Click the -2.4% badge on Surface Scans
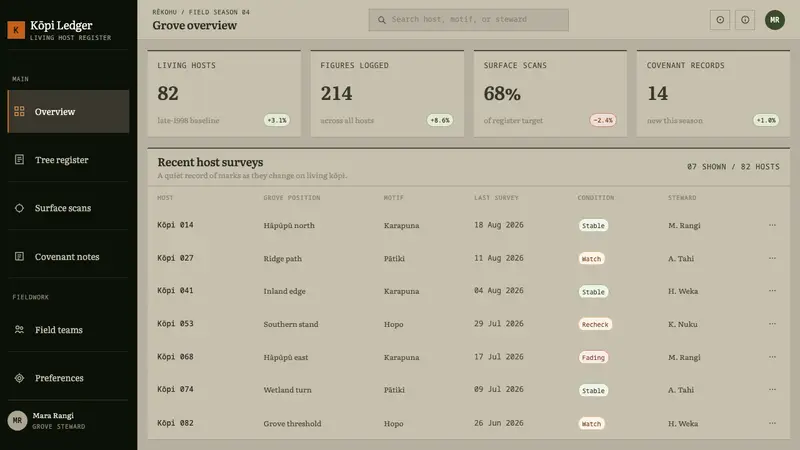The height and width of the screenshot is (450, 800). pos(603,120)
